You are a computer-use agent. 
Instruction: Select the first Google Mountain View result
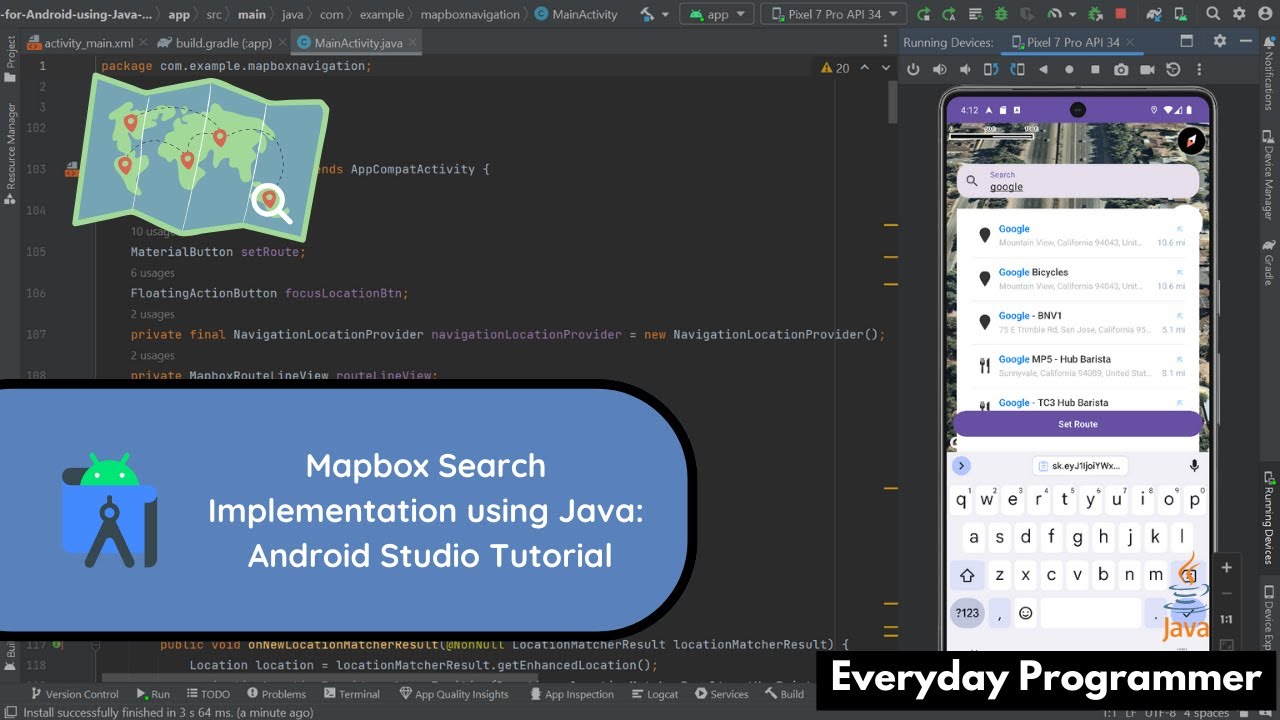[1078, 235]
